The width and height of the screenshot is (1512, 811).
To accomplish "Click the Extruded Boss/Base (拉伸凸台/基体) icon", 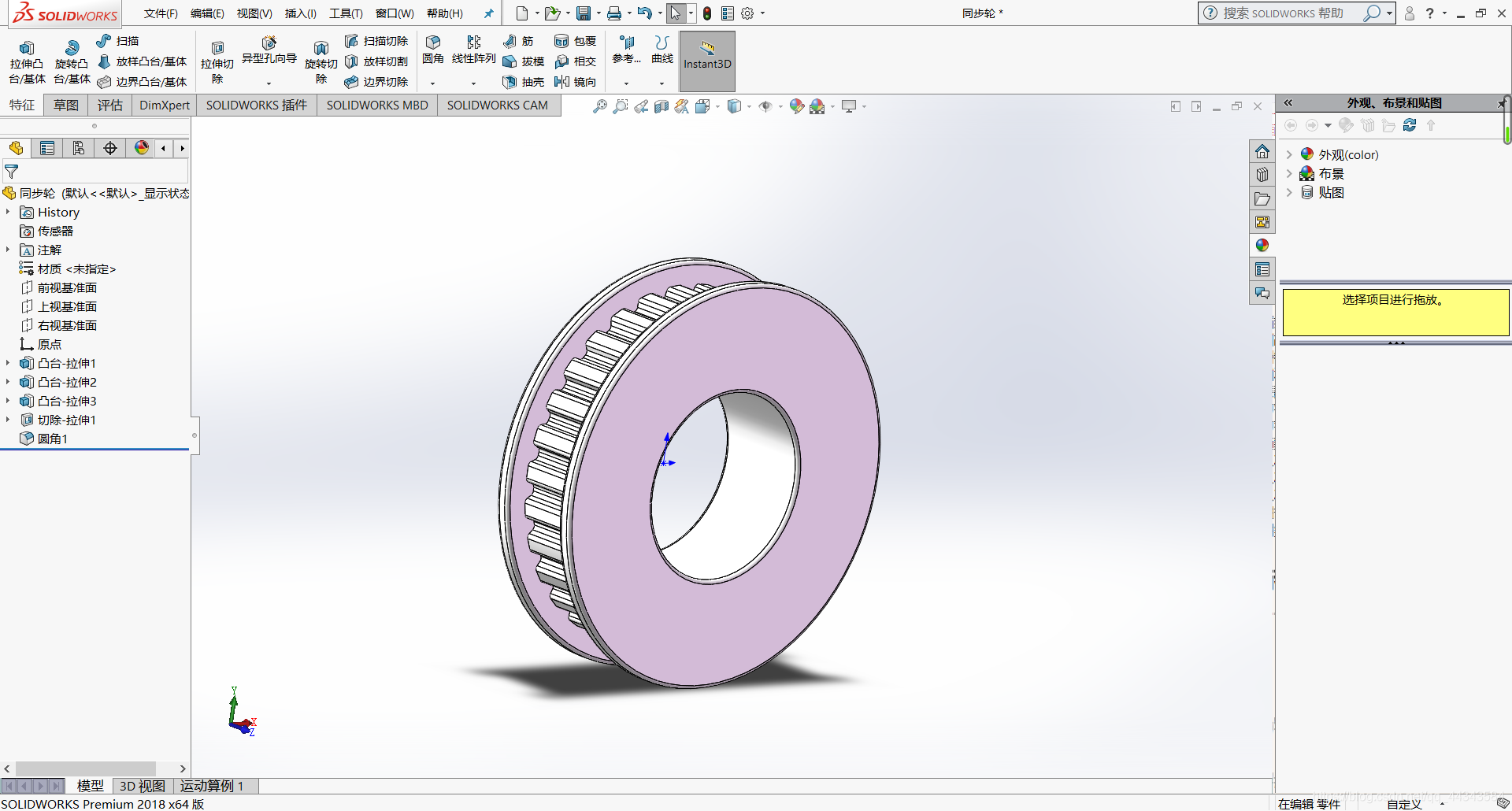I will coord(27,49).
